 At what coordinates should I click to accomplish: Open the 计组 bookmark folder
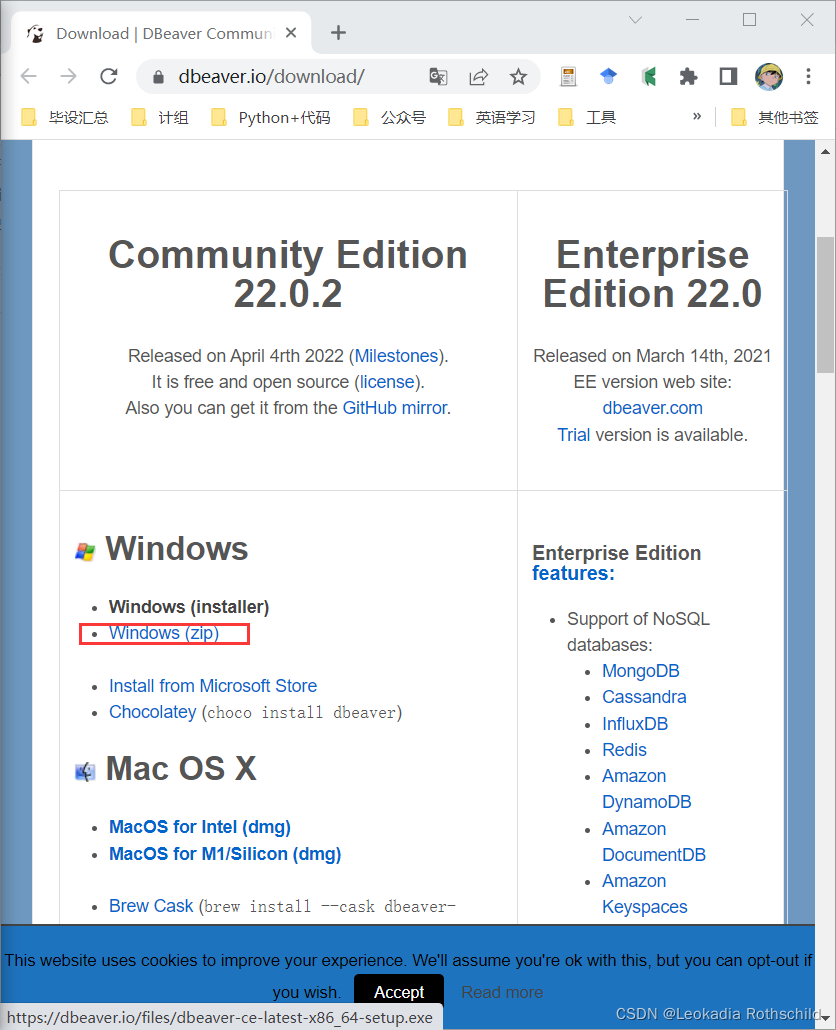[x=160, y=118]
